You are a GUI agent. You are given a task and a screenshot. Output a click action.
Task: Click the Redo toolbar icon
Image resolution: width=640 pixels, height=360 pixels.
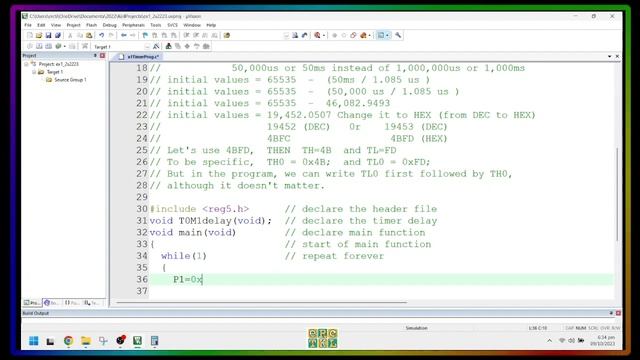(111, 36)
